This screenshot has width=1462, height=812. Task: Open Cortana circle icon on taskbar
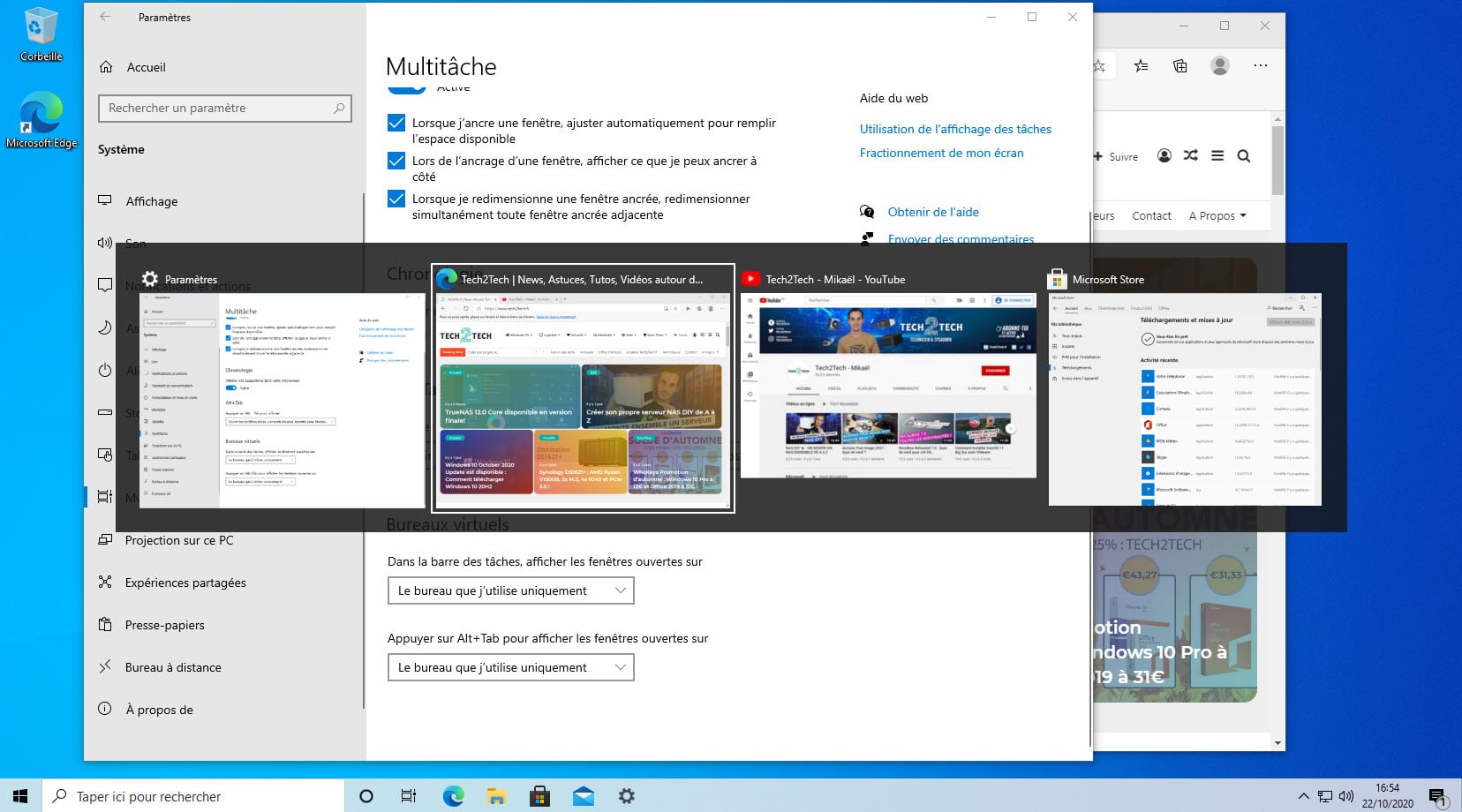[x=366, y=796]
